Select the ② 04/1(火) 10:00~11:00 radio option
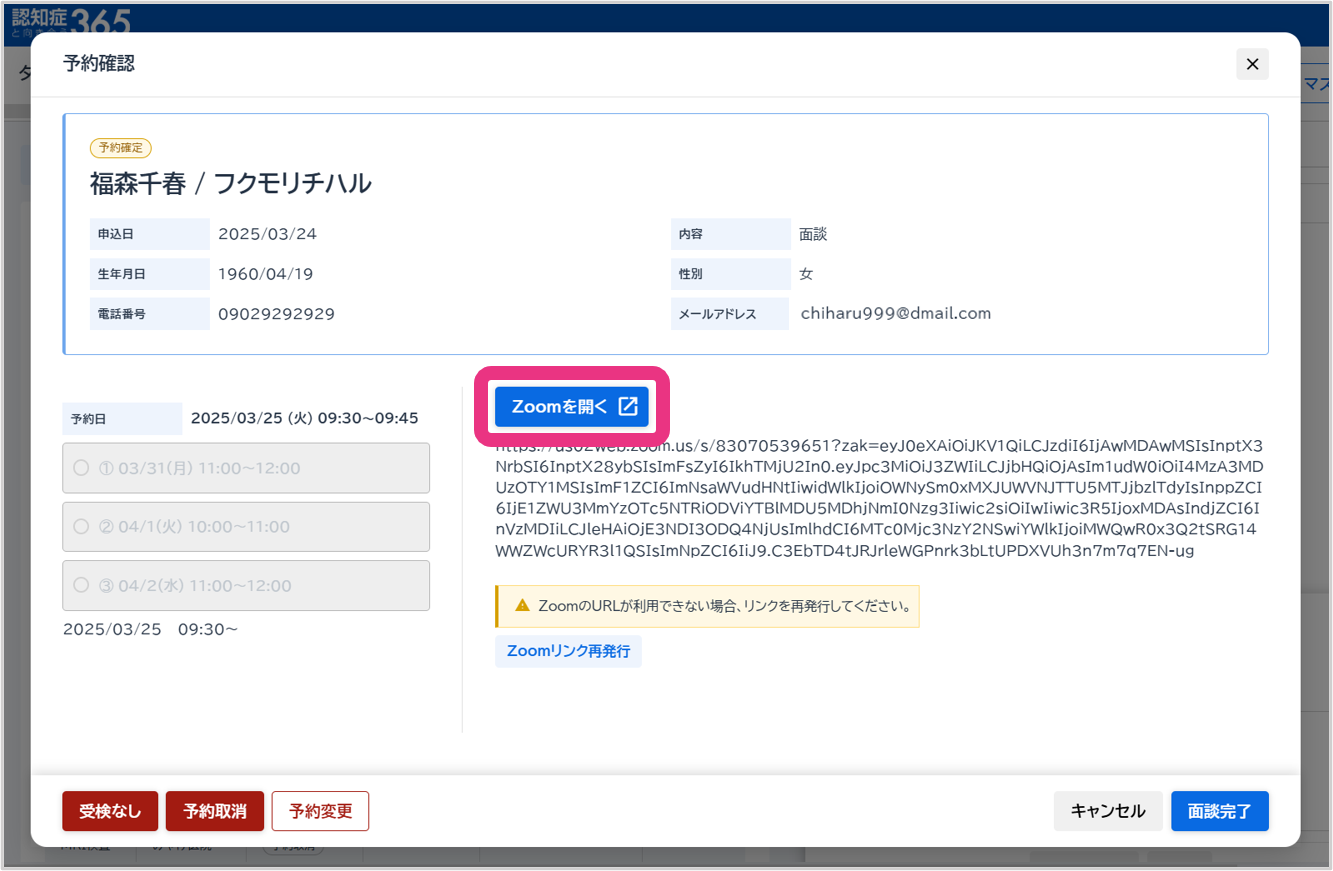The image size is (1333, 871). 82,527
